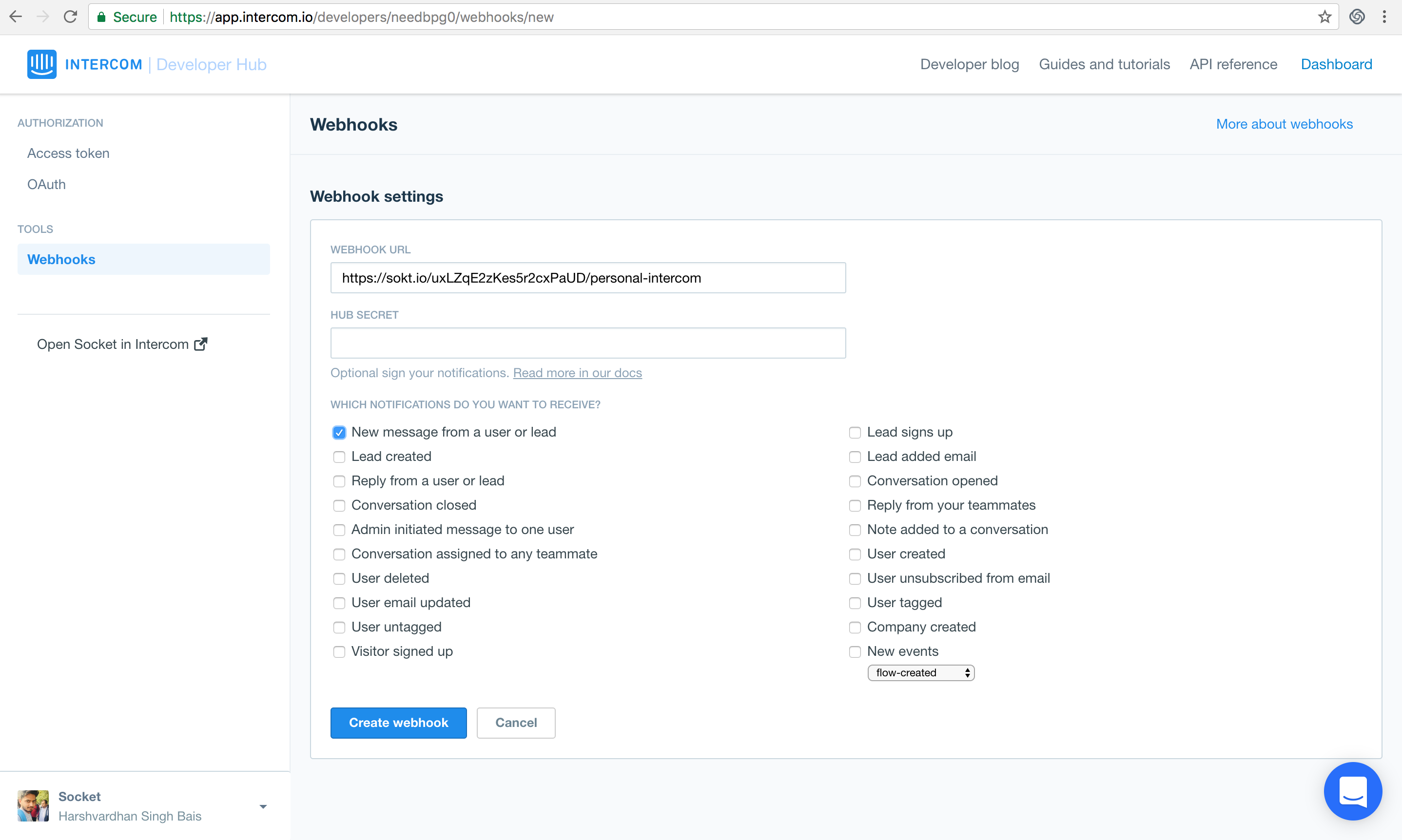Click the external link icon next to Open Socket
Viewport: 1402px width, 840px height.
click(x=202, y=344)
